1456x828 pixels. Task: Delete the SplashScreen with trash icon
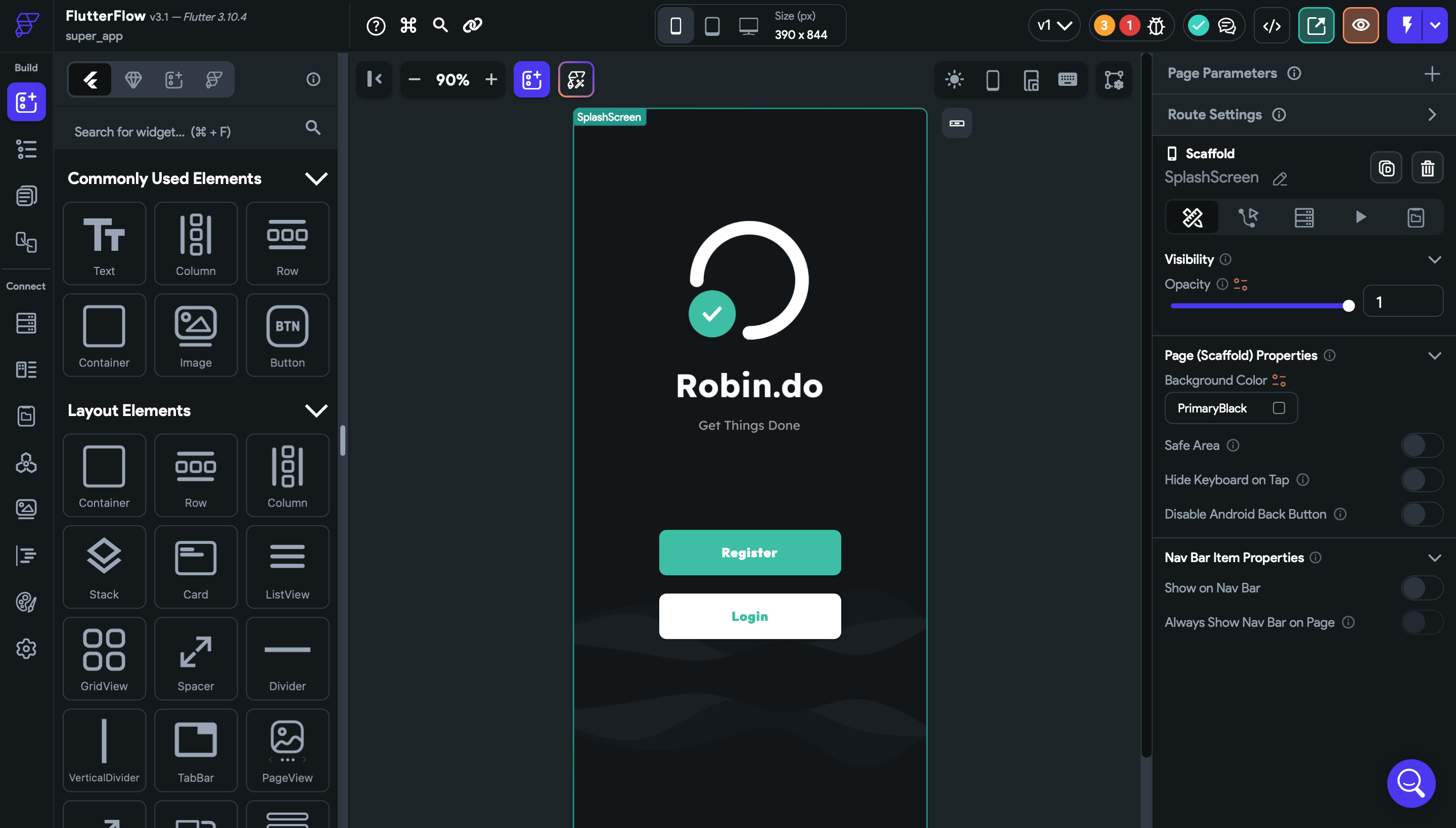tap(1427, 168)
